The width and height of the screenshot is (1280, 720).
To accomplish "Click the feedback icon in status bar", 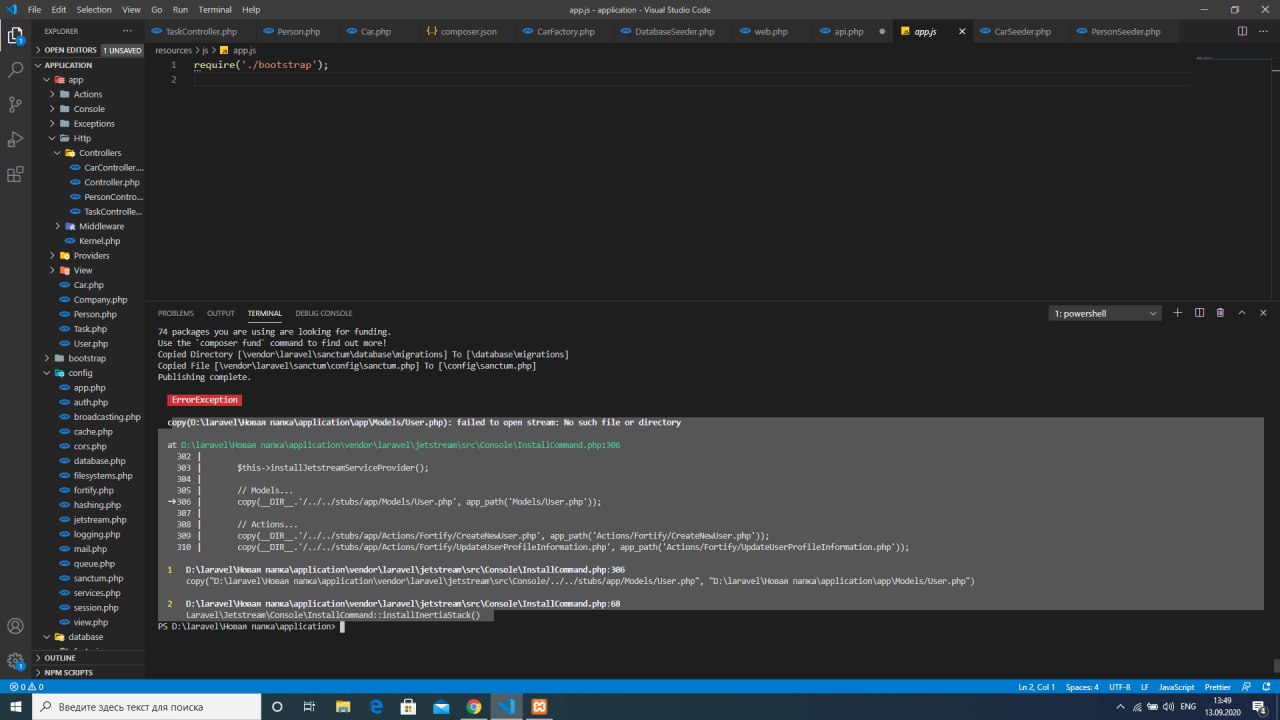I will pyautogui.click(x=1246, y=687).
